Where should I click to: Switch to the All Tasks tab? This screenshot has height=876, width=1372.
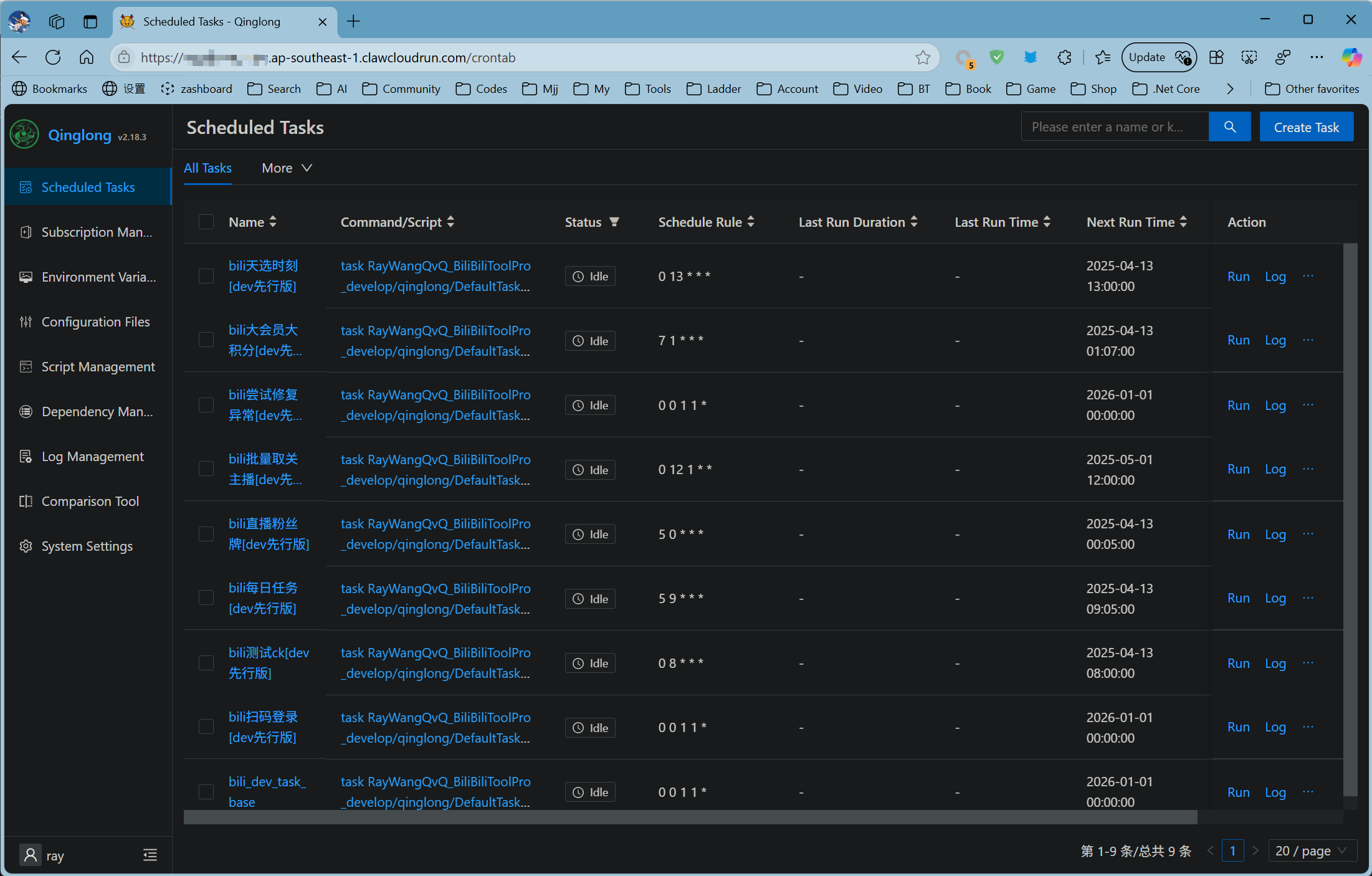207,168
